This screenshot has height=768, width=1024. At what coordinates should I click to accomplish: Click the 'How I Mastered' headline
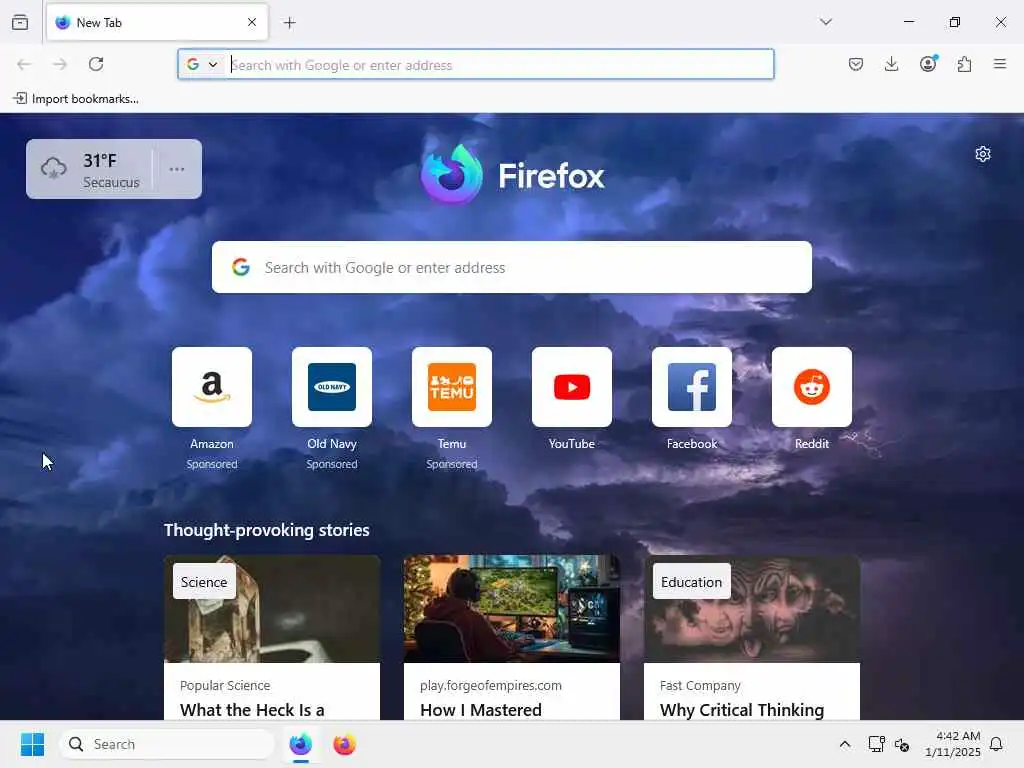pos(481,710)
